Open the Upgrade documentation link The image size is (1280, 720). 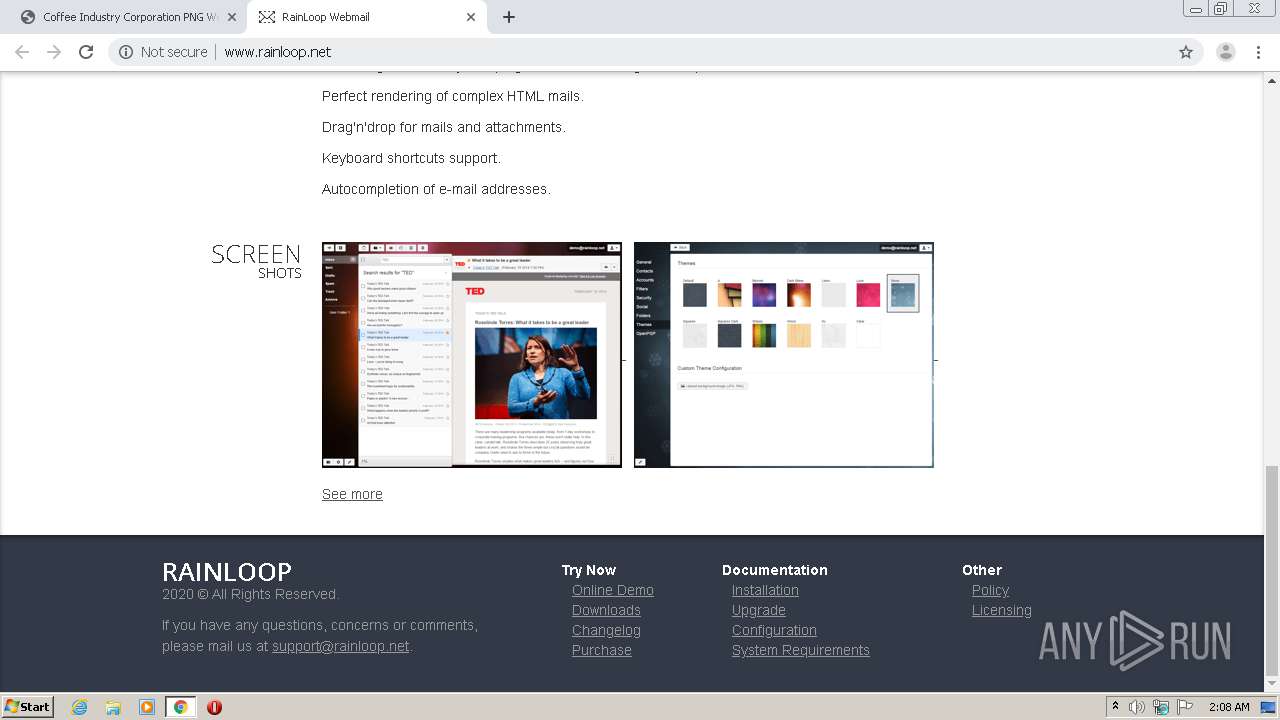759,610
